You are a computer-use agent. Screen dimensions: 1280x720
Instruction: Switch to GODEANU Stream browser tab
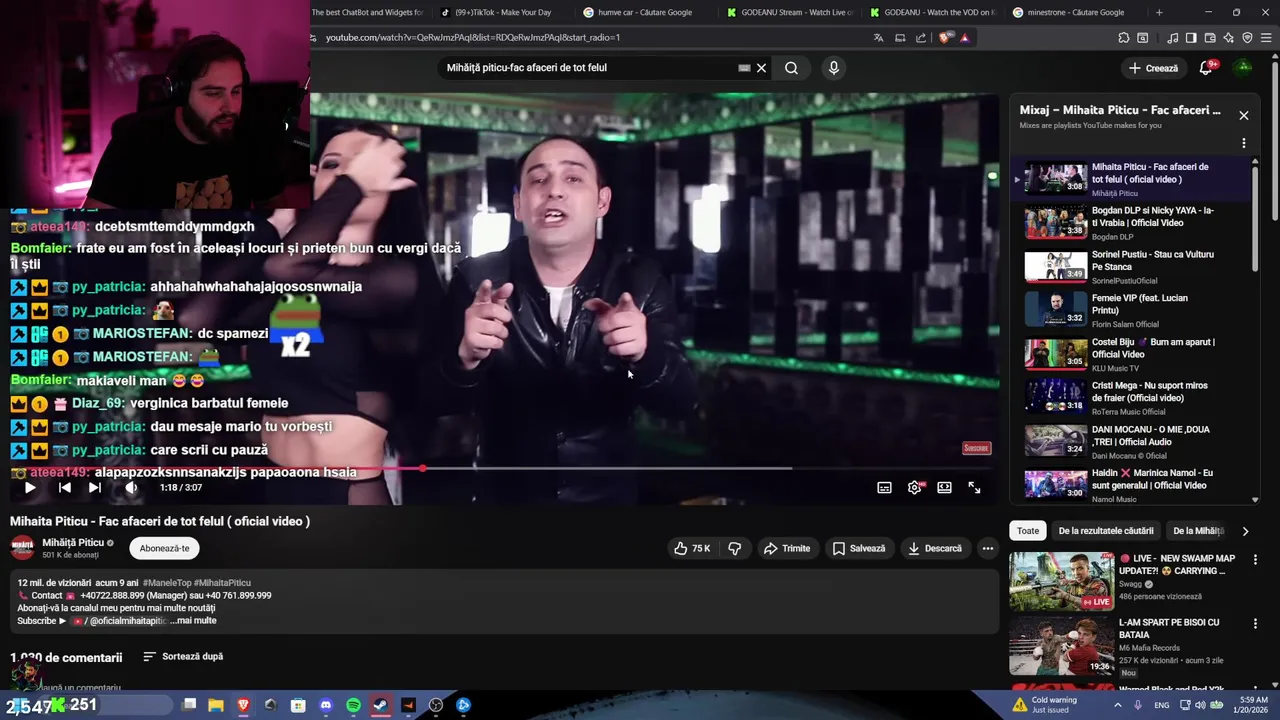(790, 12)
